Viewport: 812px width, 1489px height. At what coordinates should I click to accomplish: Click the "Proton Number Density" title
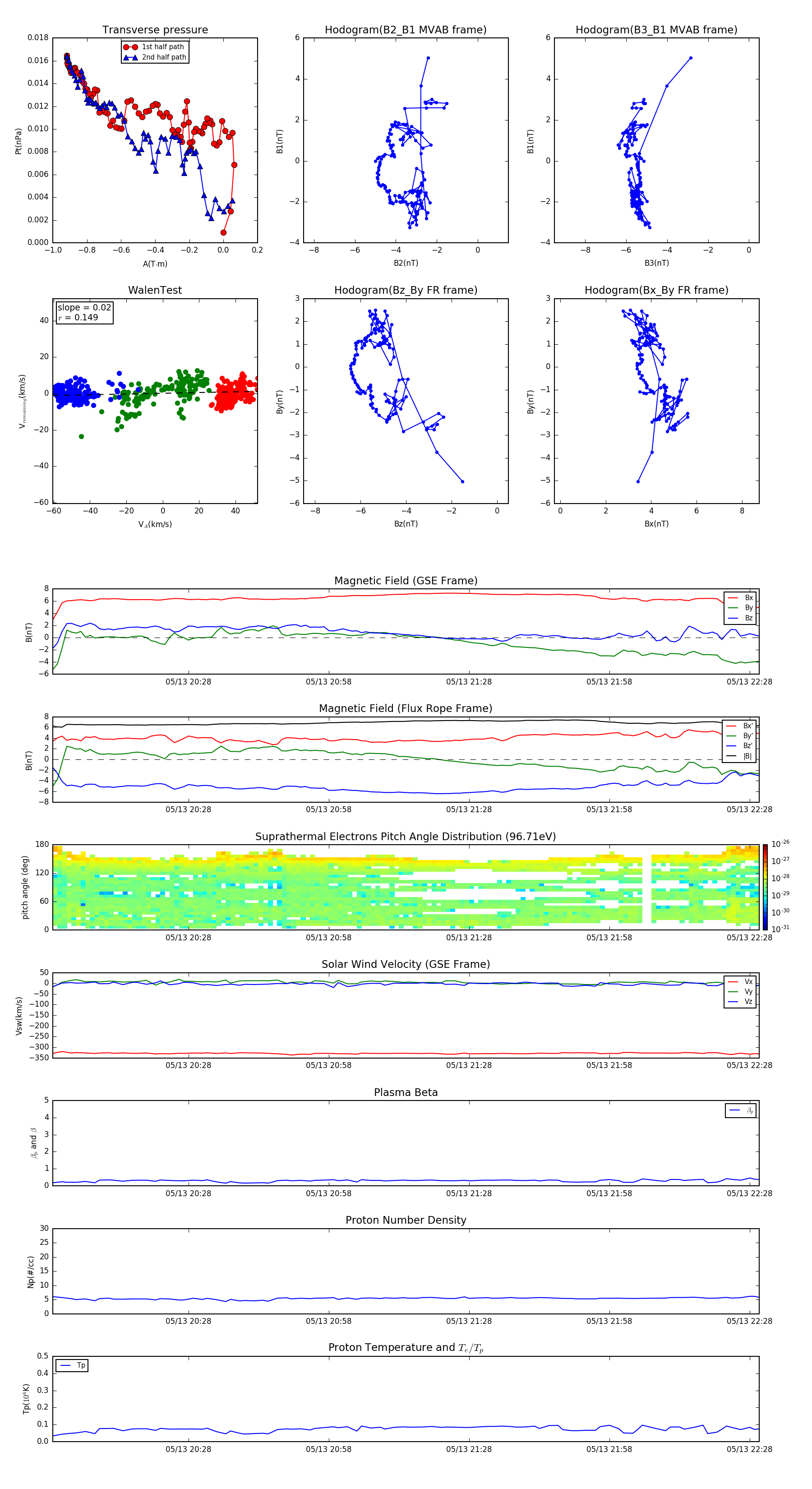[x=406, y=1220]
